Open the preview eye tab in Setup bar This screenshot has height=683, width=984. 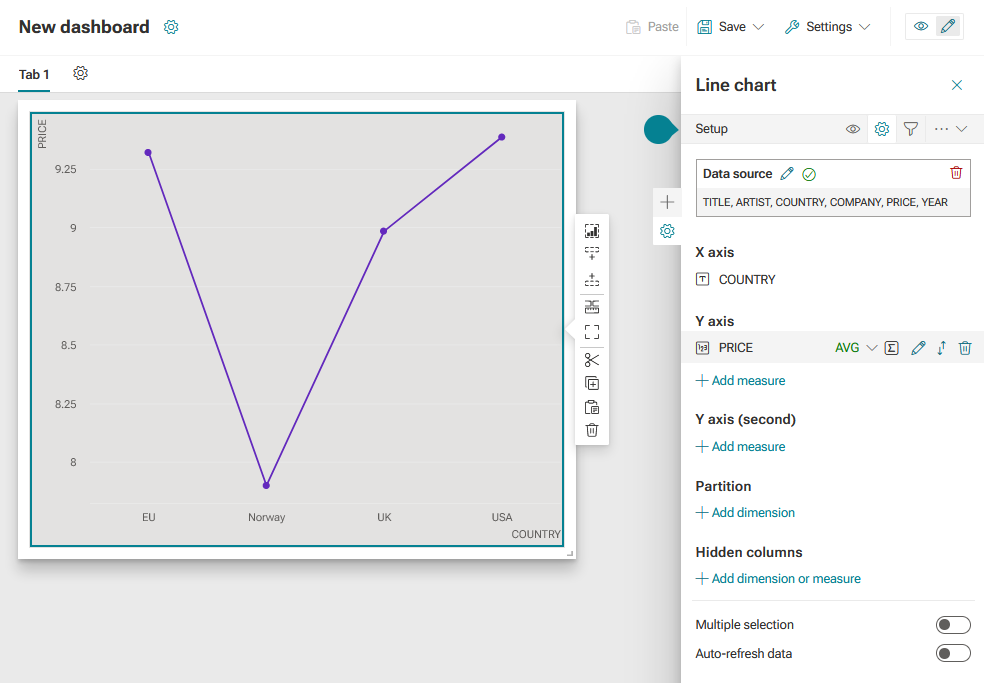[x=852, y=129]
